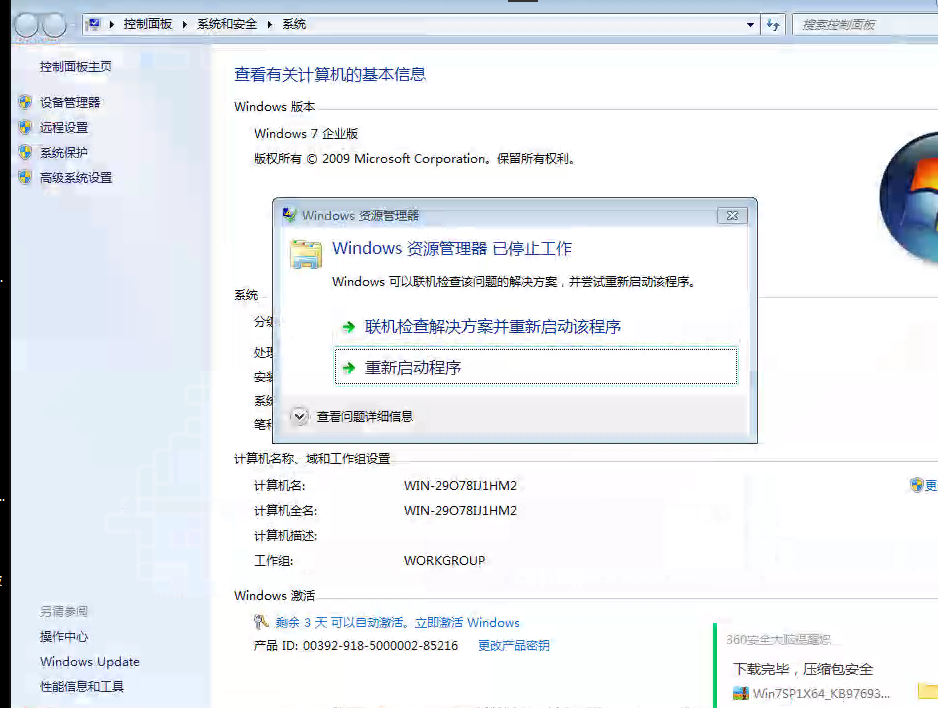This screenshot has width=938, height=708.
Task: Open the Win7SP1X64_KB97693 file in the 360 popup
Action: [821, 694]
